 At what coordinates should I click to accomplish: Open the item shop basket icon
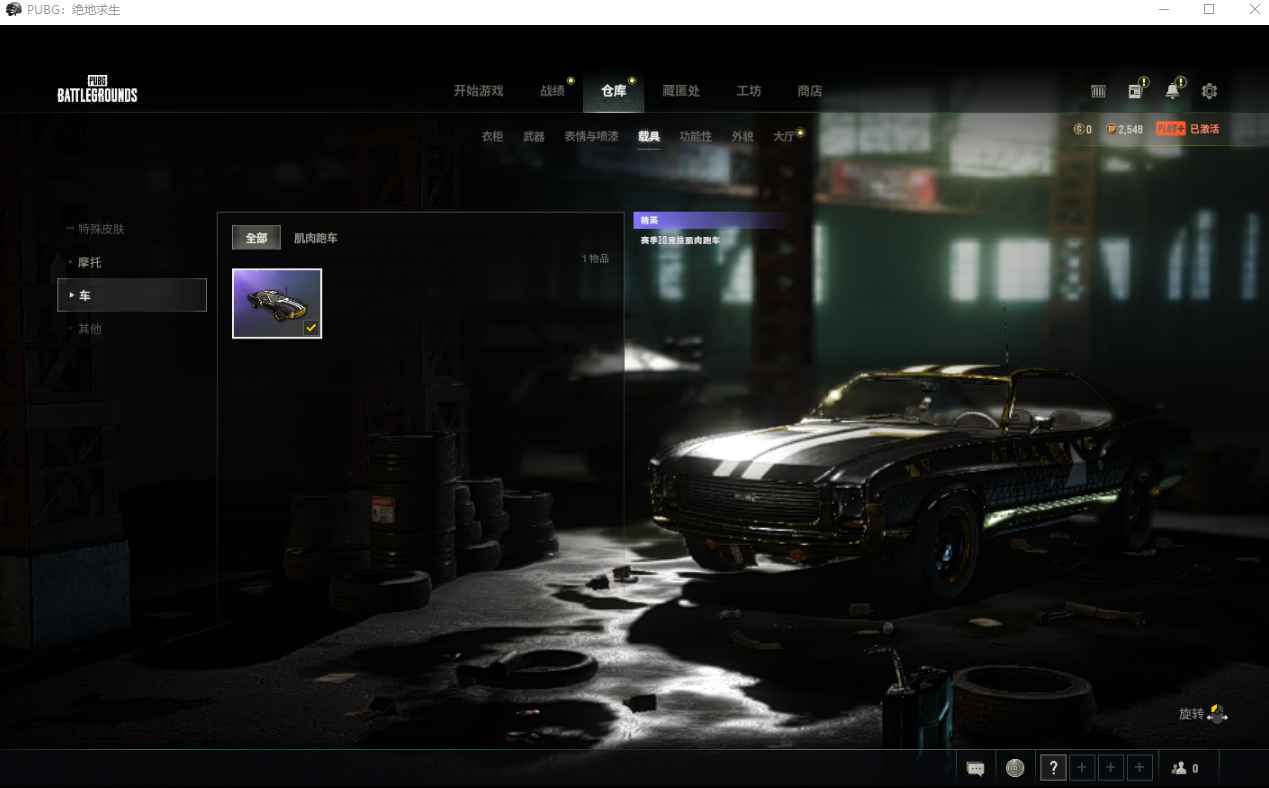pyautogui.click(x=1098, y=91)
